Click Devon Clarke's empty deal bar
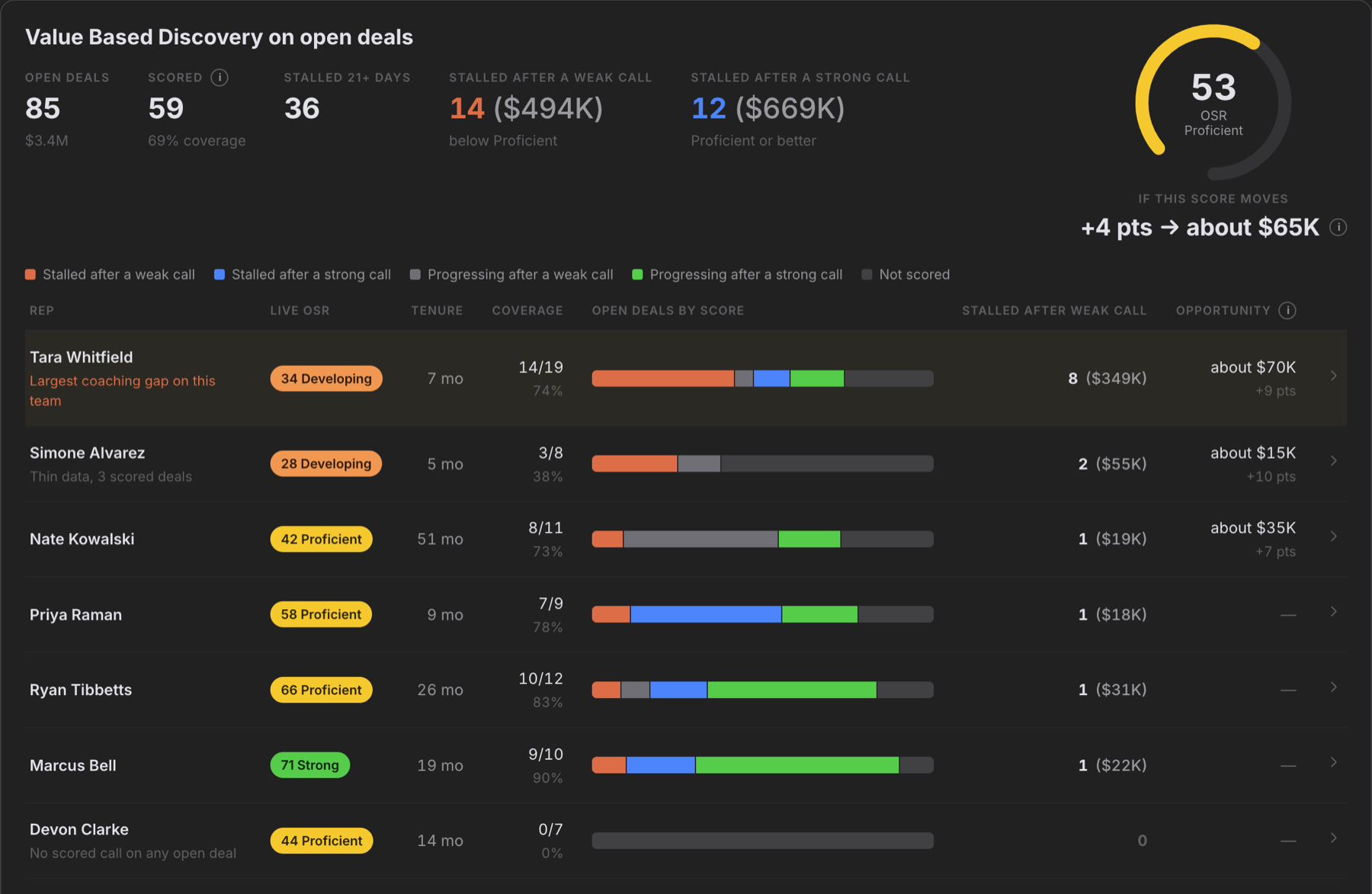 tap(763, 841)
